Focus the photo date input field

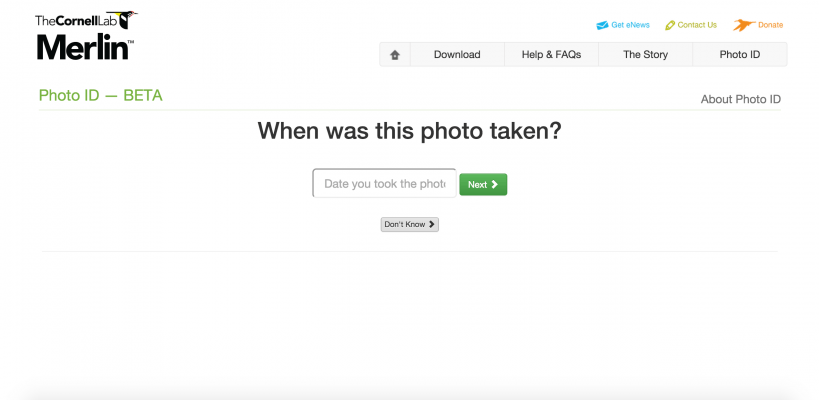pos(384,184)
